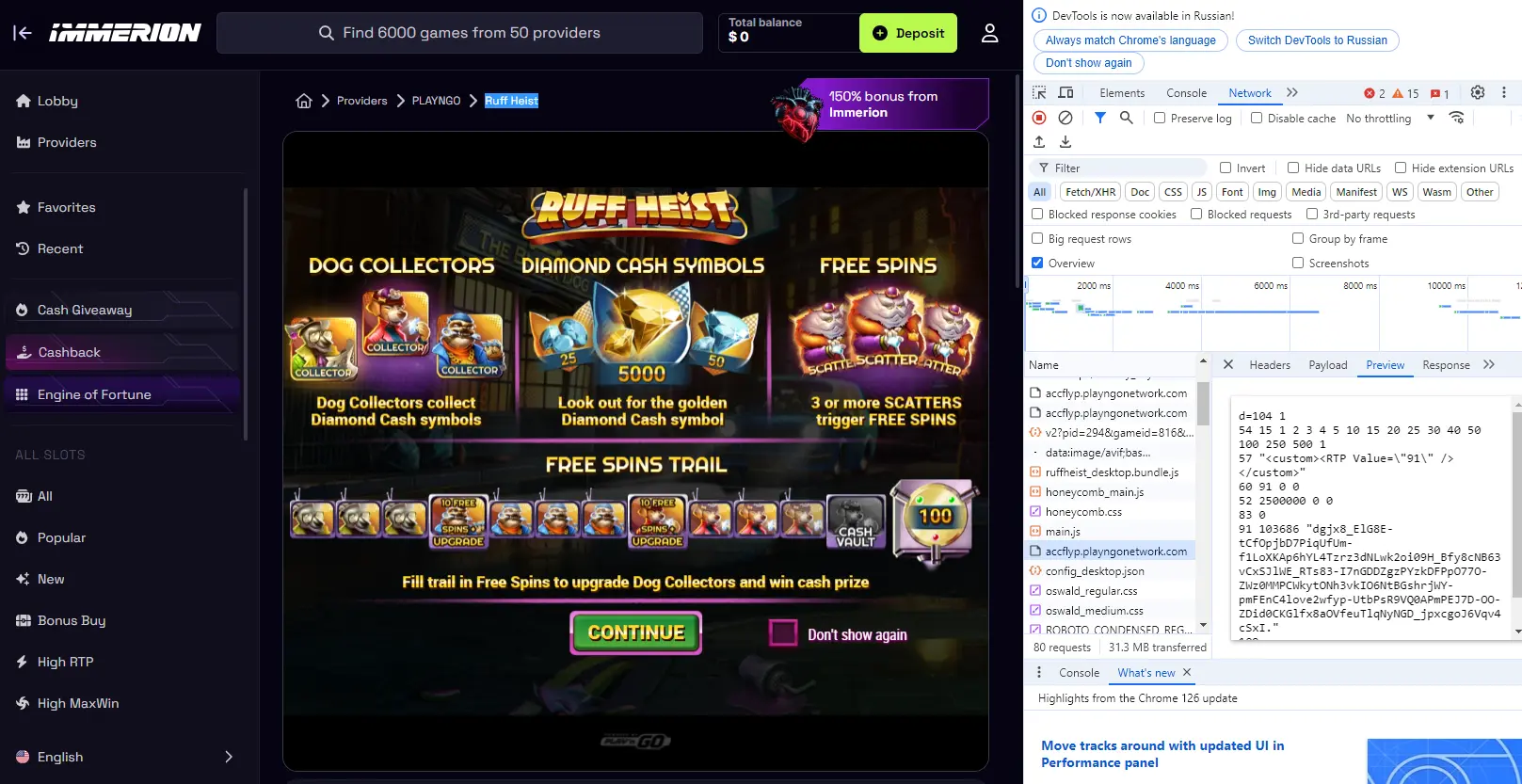Enable Preserve log checkbox
1522x784 pixels.
[x=1160, y=118]
